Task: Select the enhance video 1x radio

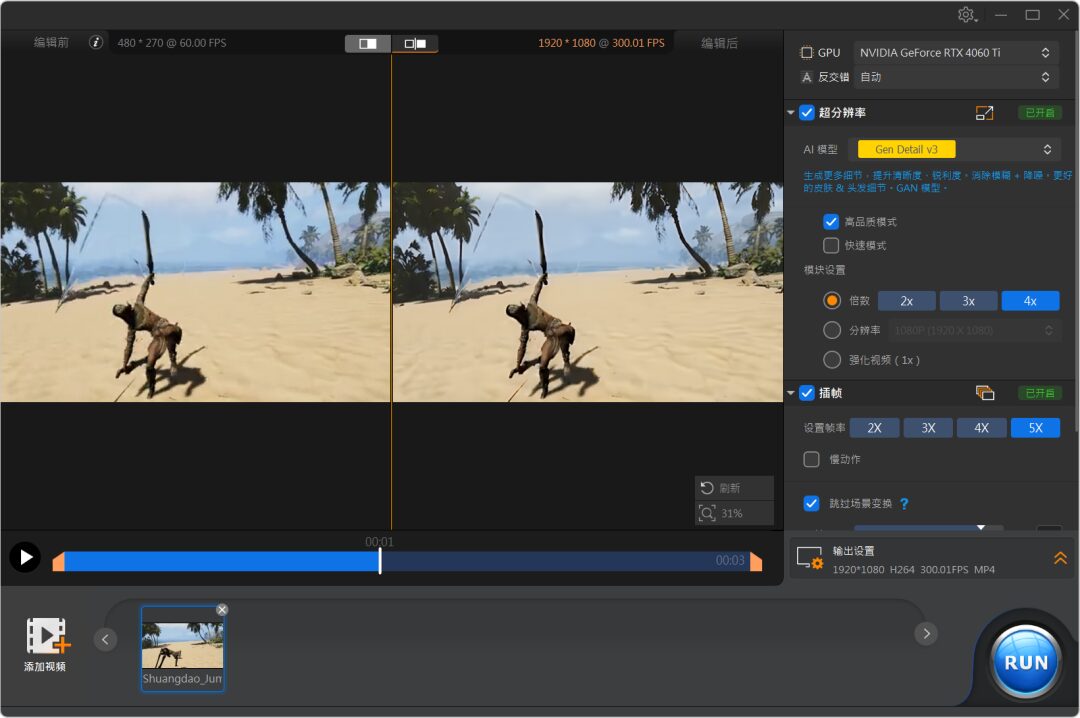Action: 832,360
